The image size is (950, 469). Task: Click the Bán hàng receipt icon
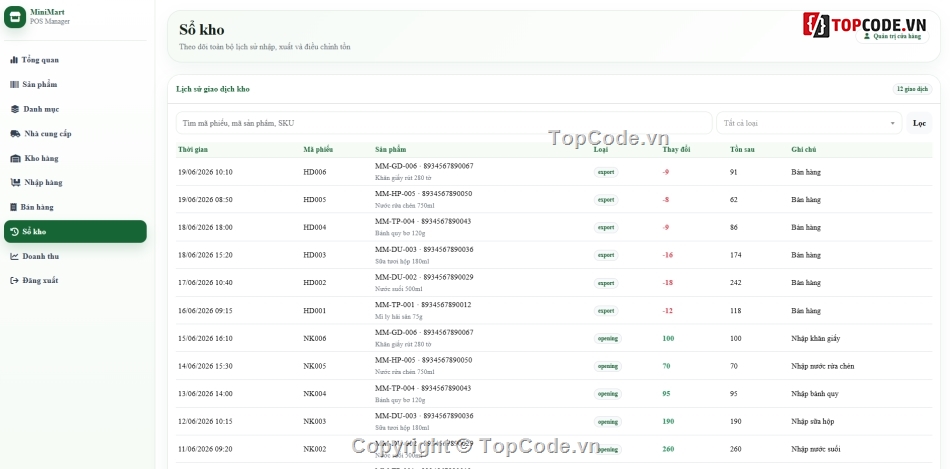(x=13, y=207)
